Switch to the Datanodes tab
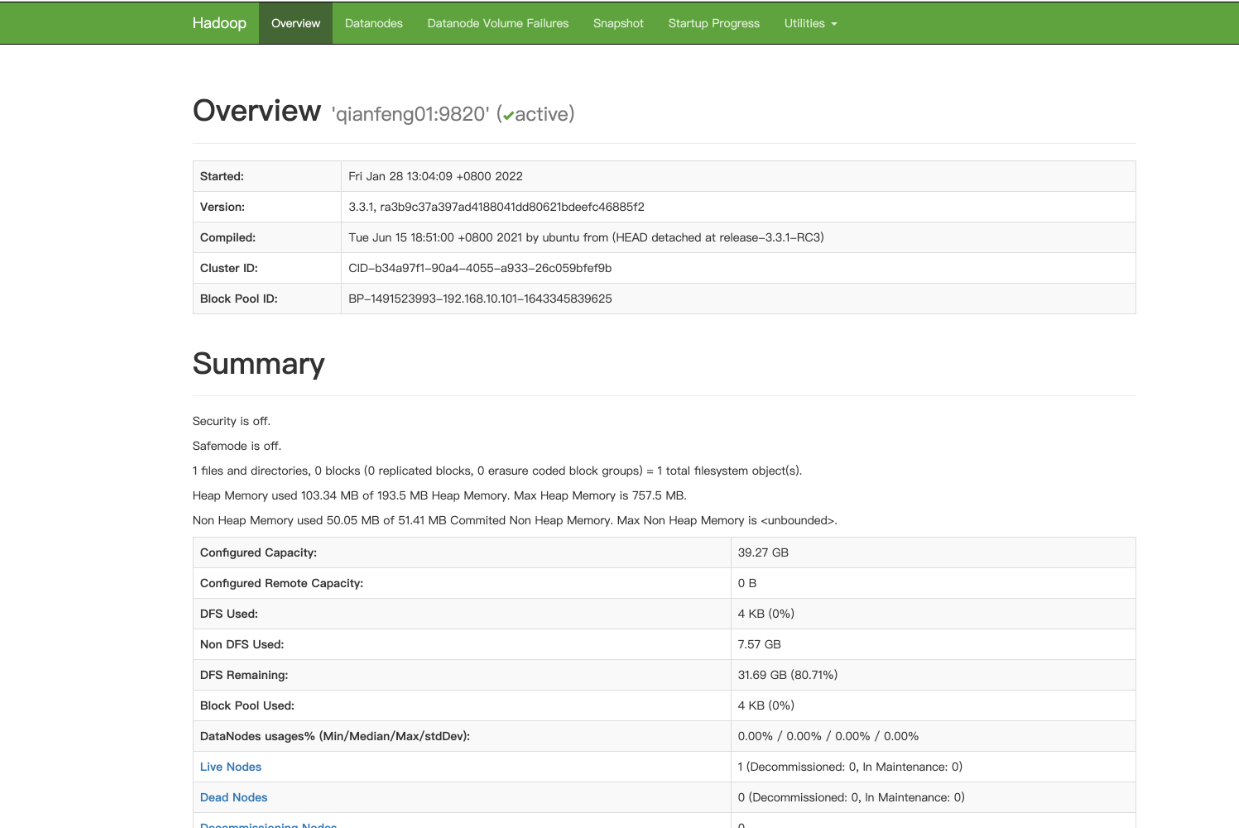 pos(374,23)
